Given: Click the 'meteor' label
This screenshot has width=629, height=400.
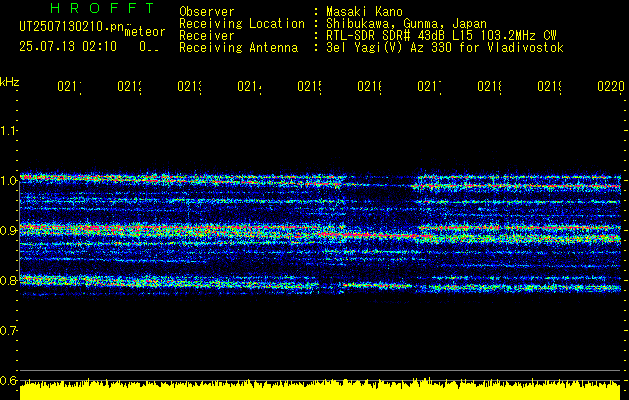Looking at the screenshot, I should (145, 32).
